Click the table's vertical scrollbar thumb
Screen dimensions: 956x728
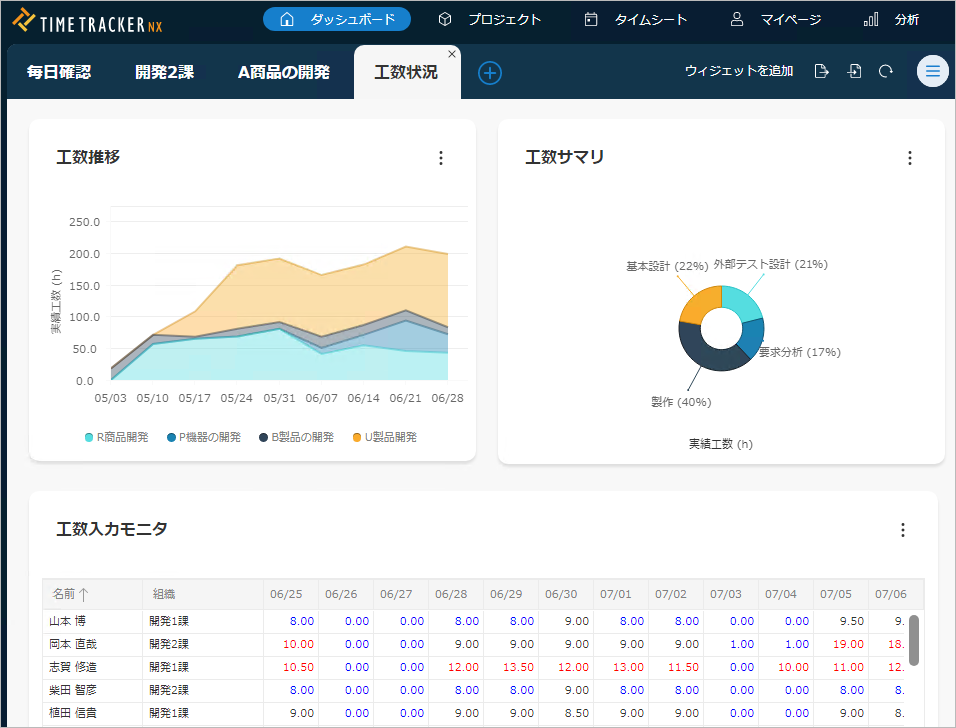(913, 640)
